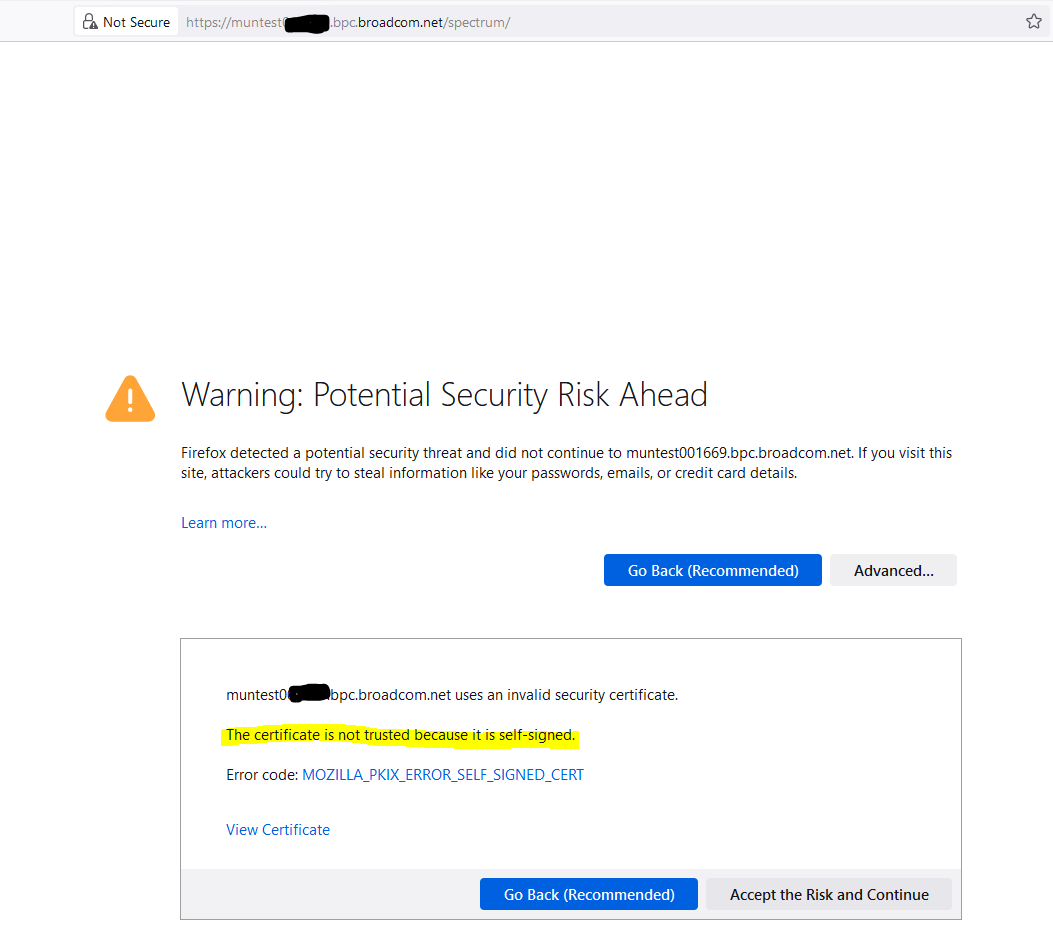Screen dimensions: 1053x942
Task: Focus the URL address field
Action: click(600, 22)
